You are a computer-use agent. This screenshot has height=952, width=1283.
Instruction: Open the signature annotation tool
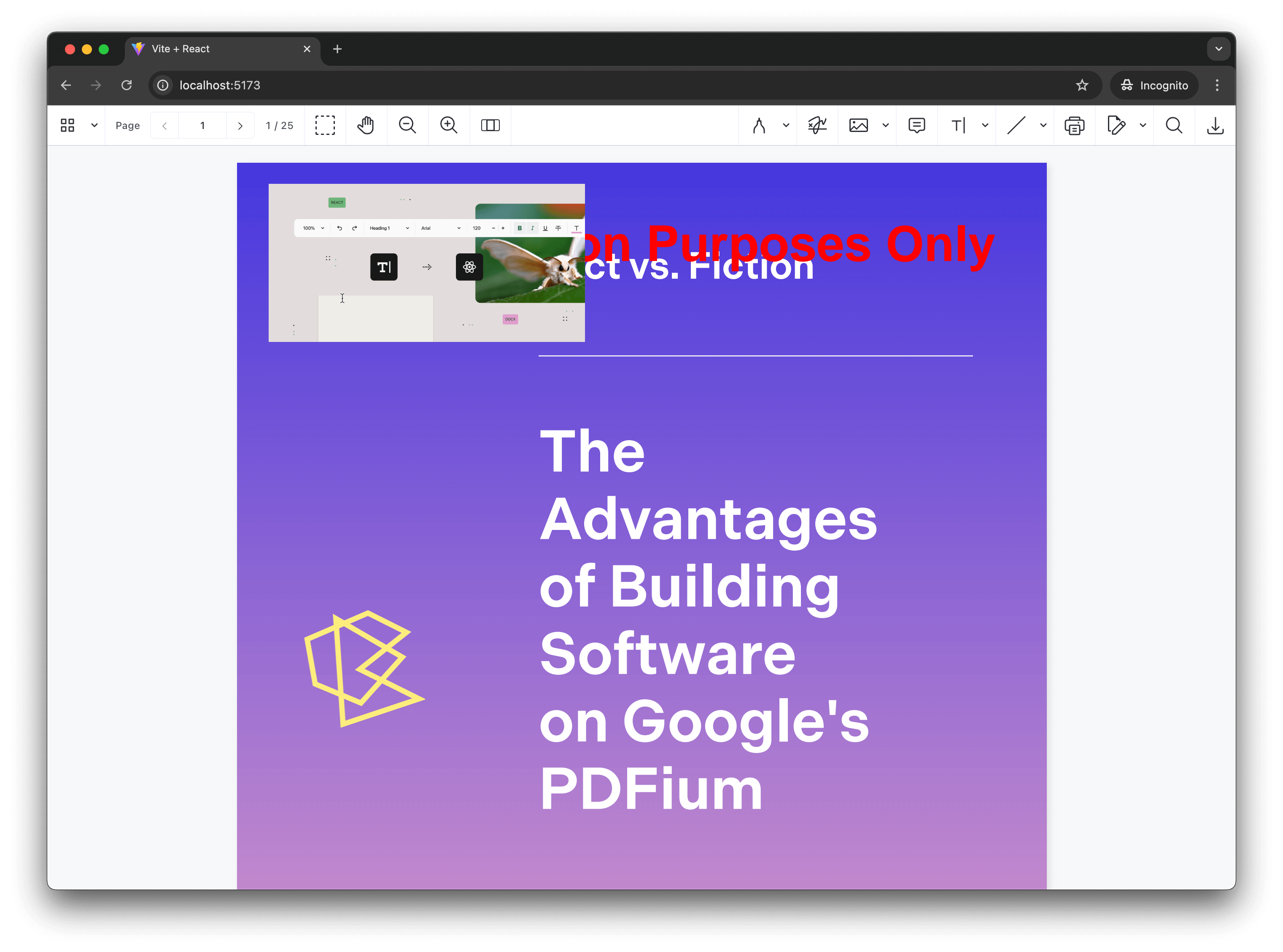817,125
